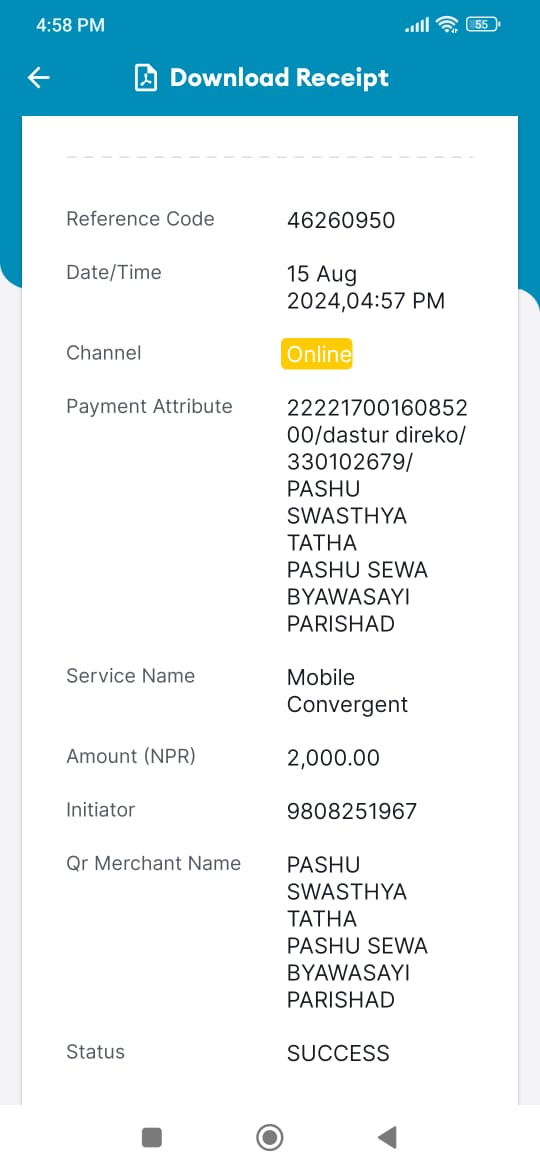Tap the Payment Attribute value text
This screenshot has width=540, height=1170.
click(377, 516)
